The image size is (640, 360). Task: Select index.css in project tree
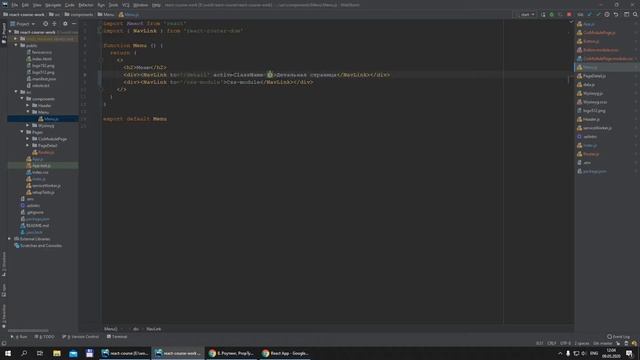click(38, 172)
